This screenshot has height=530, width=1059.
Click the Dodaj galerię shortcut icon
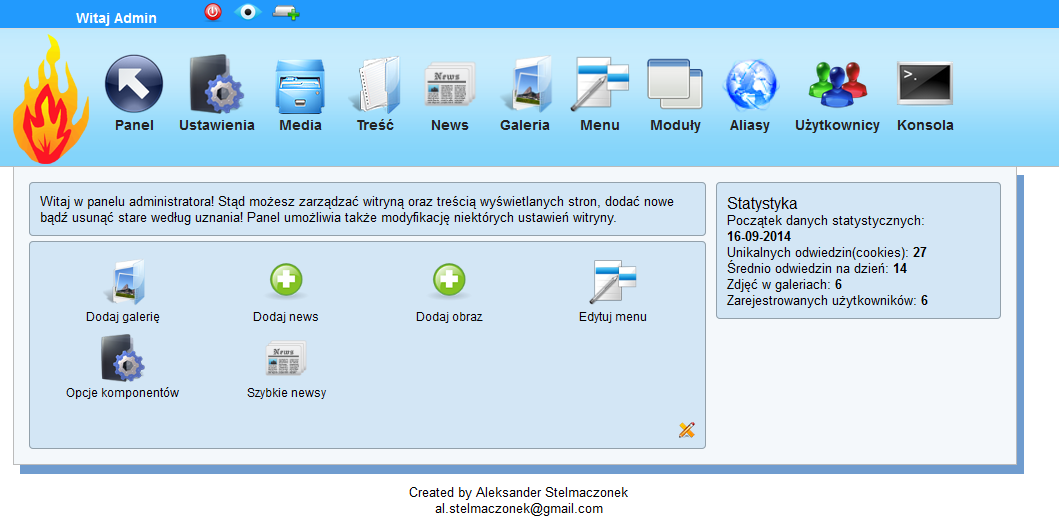(x=123, y=282)
